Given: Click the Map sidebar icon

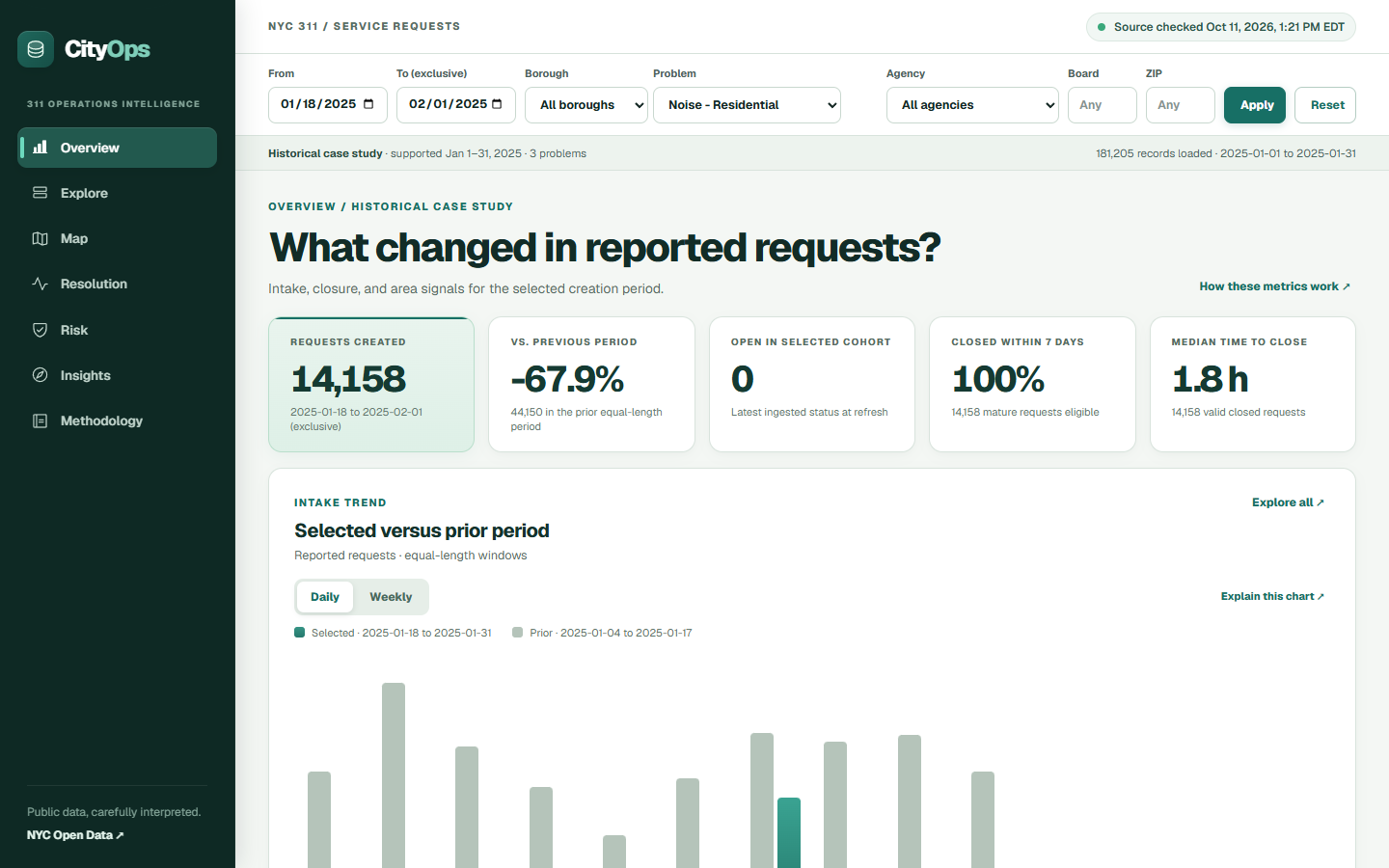Looking at the screenshot, I should click(41, 238).
